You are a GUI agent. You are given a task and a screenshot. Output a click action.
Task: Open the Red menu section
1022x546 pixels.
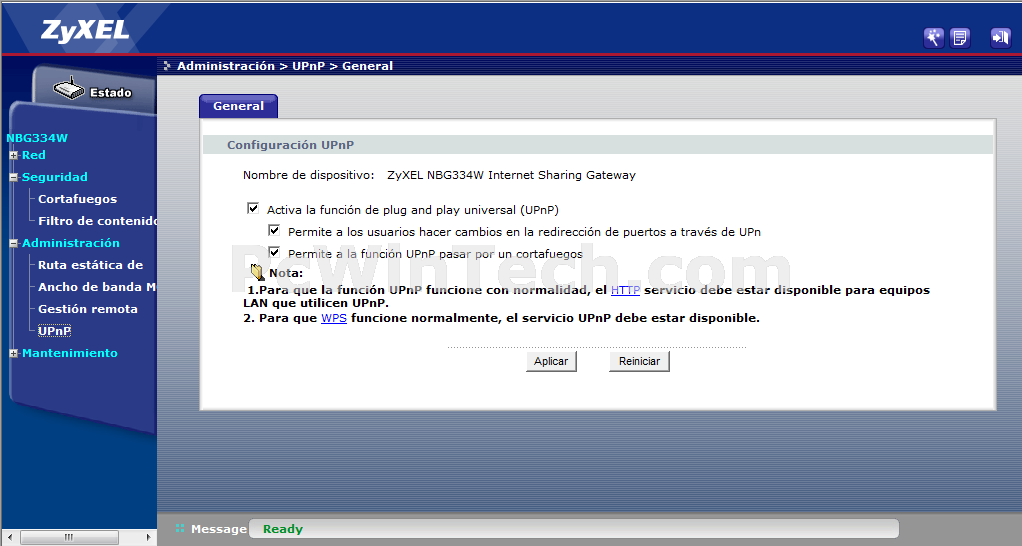pos(33,155)
